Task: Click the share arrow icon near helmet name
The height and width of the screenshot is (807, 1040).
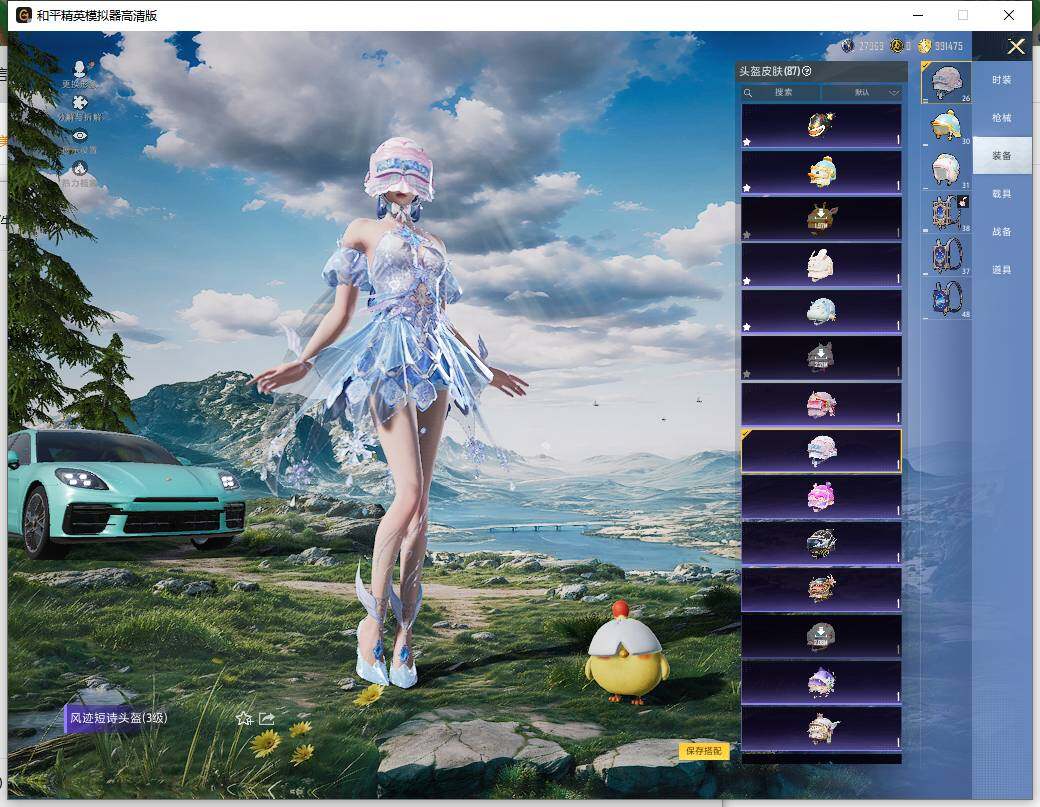Action: 267,719
